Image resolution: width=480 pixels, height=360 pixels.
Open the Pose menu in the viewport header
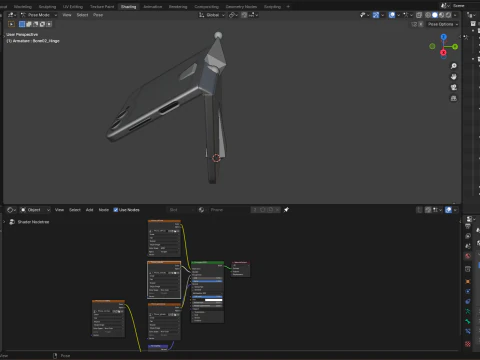click(98, 15)
